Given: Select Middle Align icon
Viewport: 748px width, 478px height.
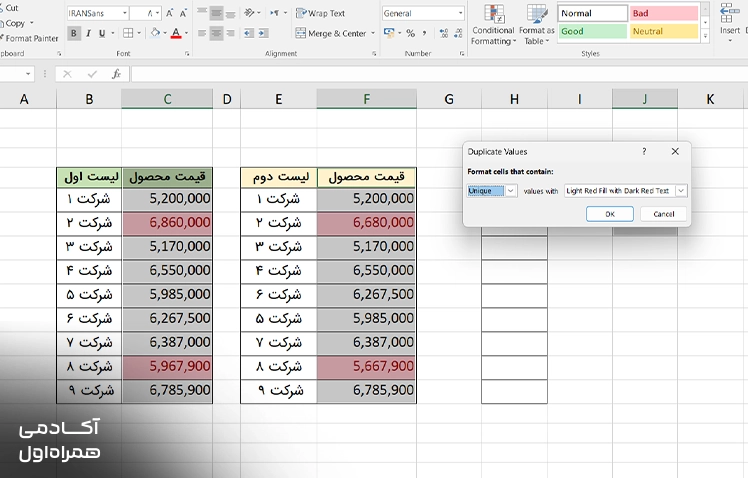Looking at the screenshot, I should pyautogui.click(x=217, y=13).
